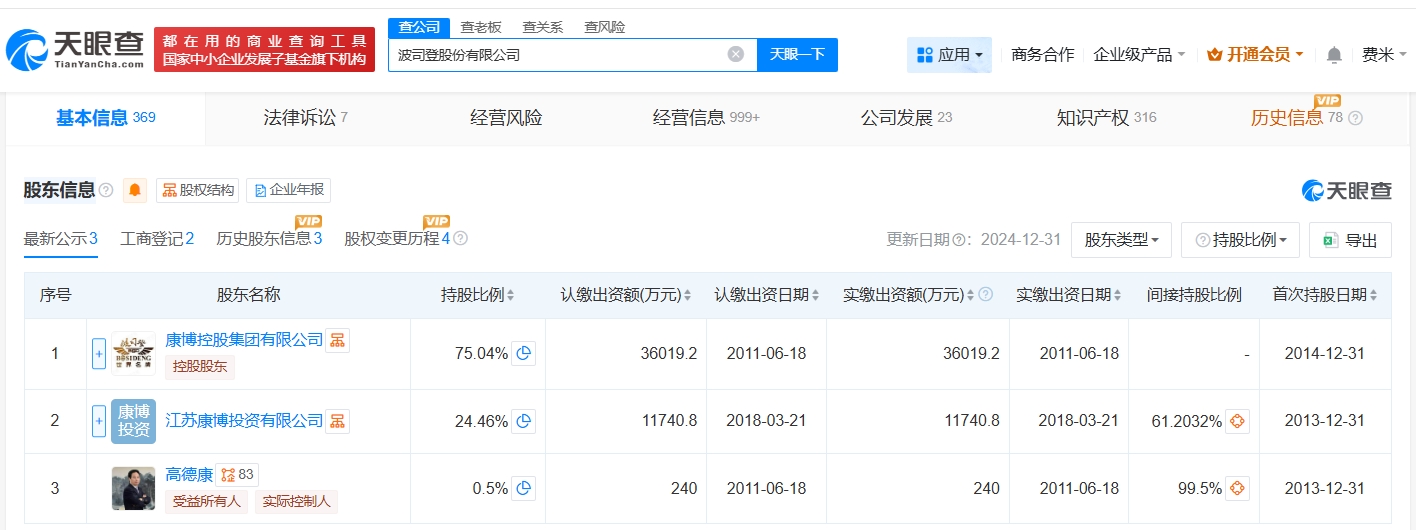This screenshot has height=530, width=1416.
Task: Click the 天眼一下 search button
Action: coord(797,54)
